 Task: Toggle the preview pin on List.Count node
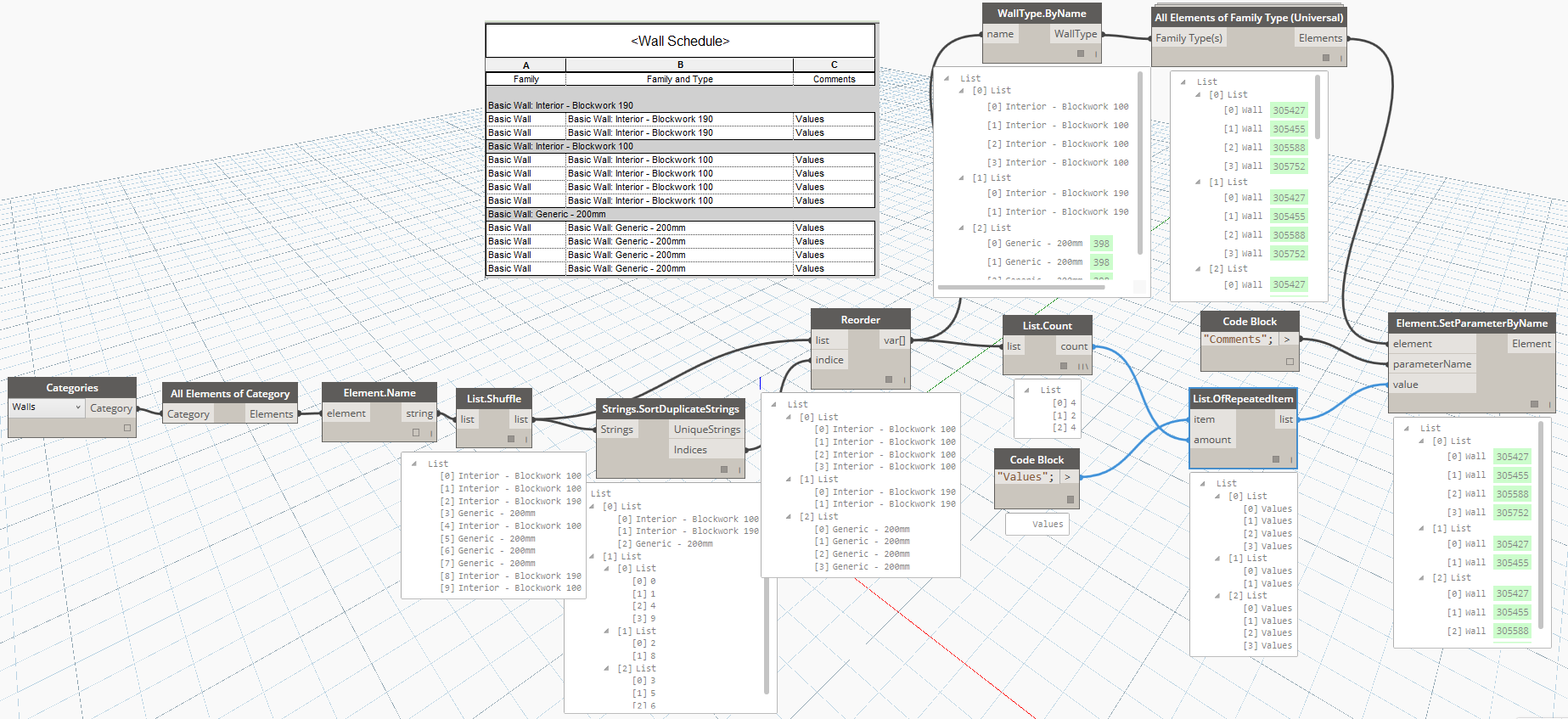[1064, 366]
